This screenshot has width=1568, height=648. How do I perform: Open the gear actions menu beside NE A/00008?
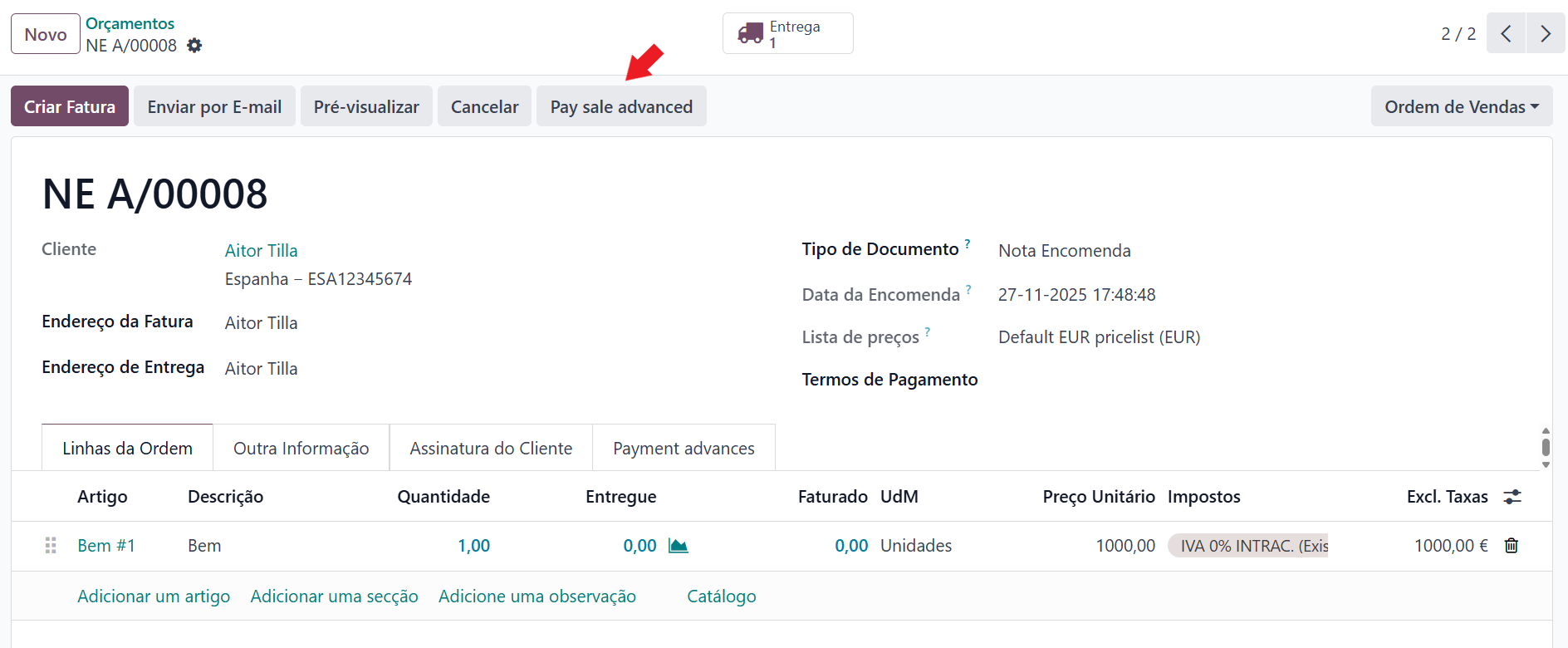(x=194, y=46)
